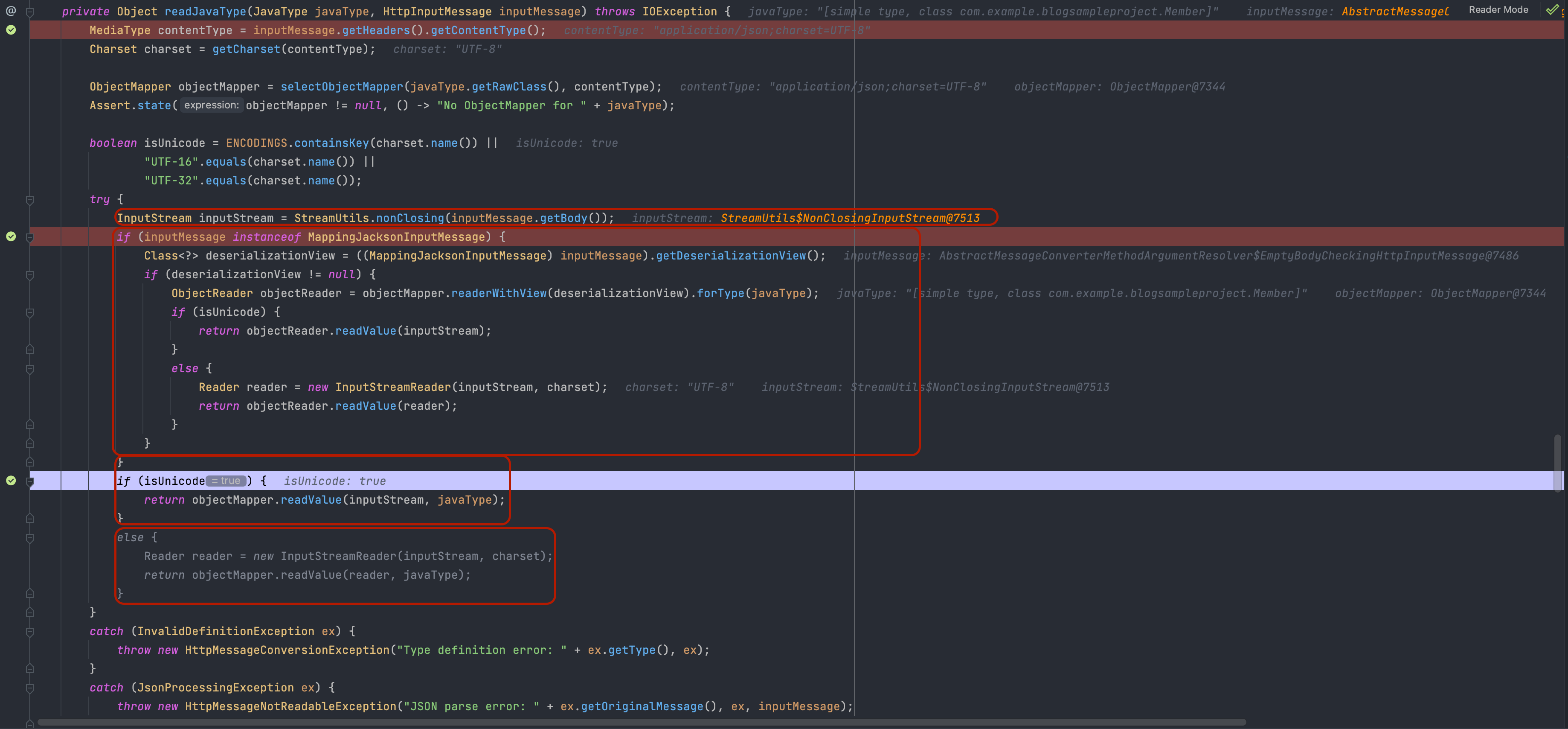Fold the JsonProcessingException catch block
This screenshot has width=1568, height=729.
tap(30, 688)
